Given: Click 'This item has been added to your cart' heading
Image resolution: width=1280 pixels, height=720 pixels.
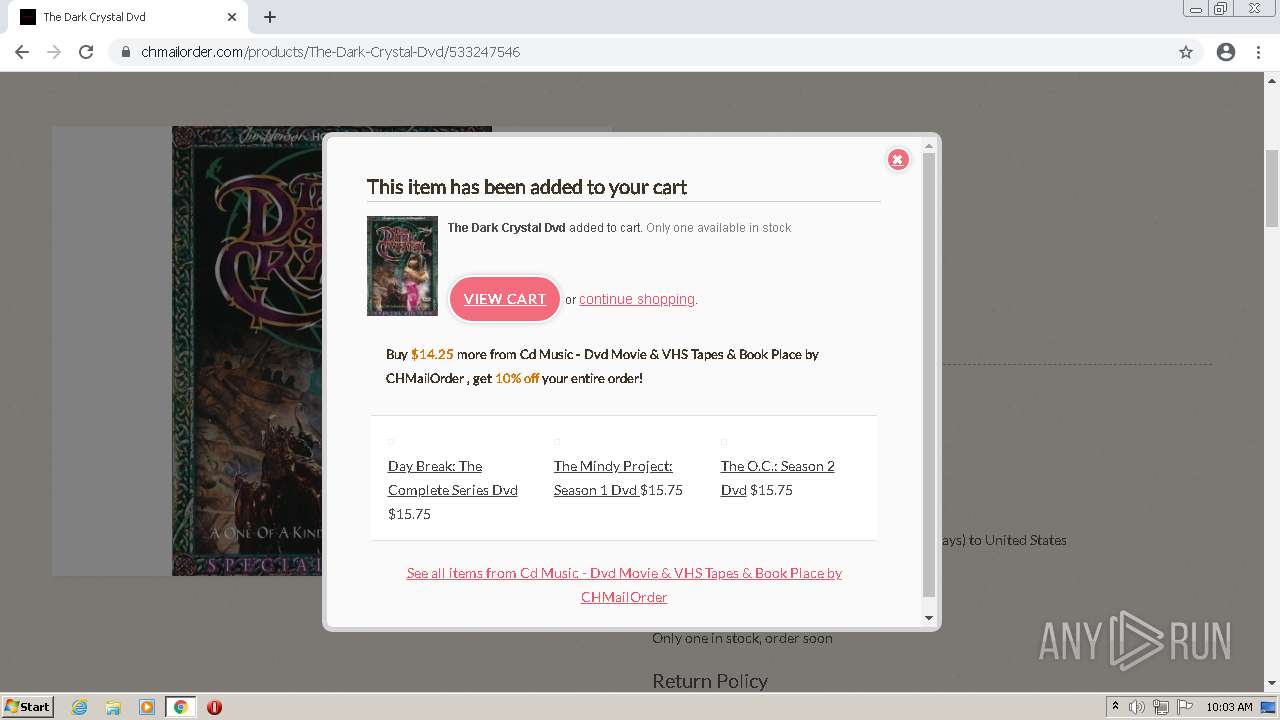Looking at the screenshot, I should click(x=527, y=187).
